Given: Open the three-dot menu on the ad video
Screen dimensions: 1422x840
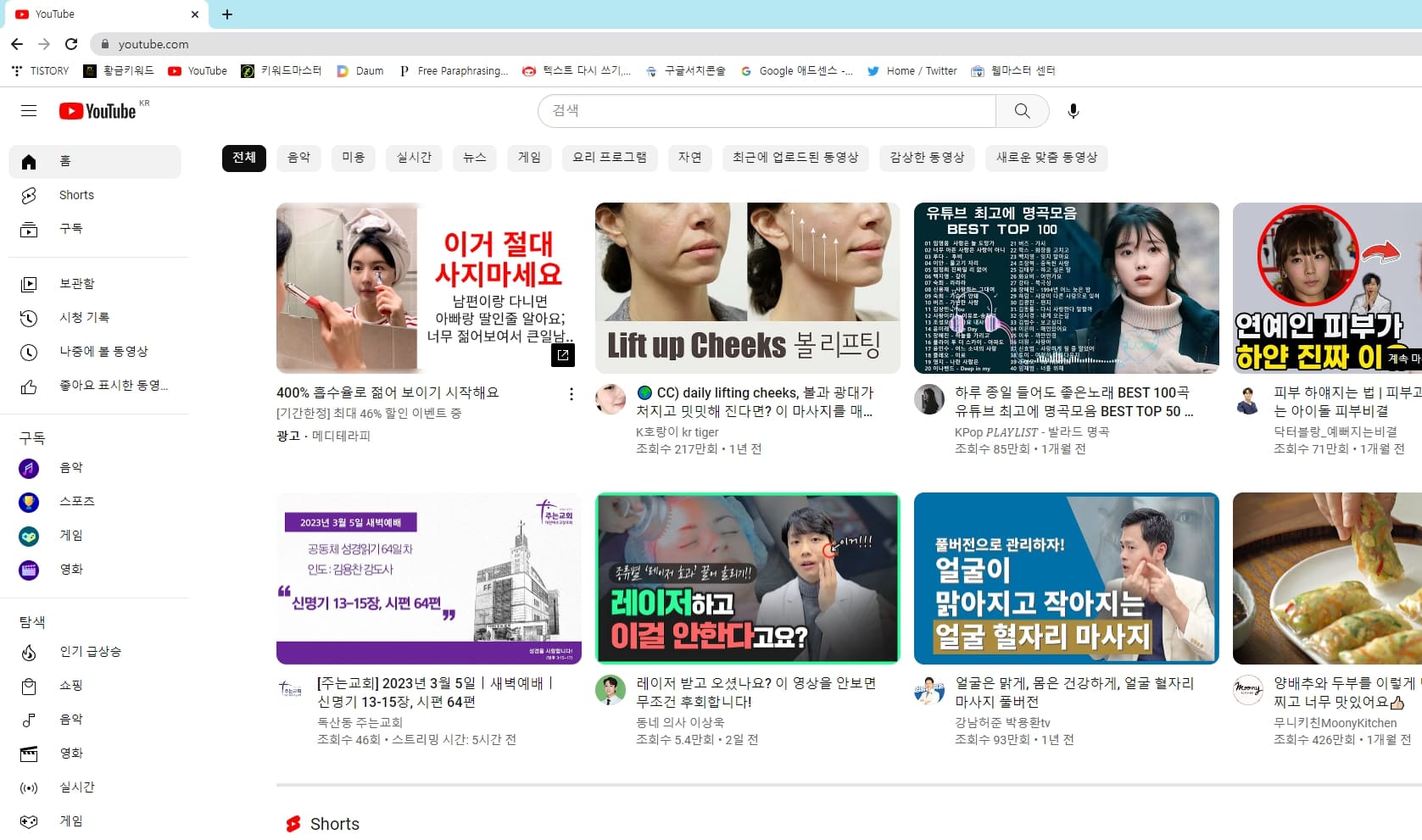Looking at the screenshot, I should [571, 393].
